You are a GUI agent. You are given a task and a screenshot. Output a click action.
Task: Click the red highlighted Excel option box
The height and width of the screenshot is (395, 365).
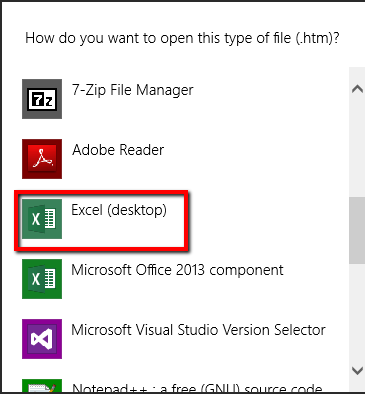101,220
